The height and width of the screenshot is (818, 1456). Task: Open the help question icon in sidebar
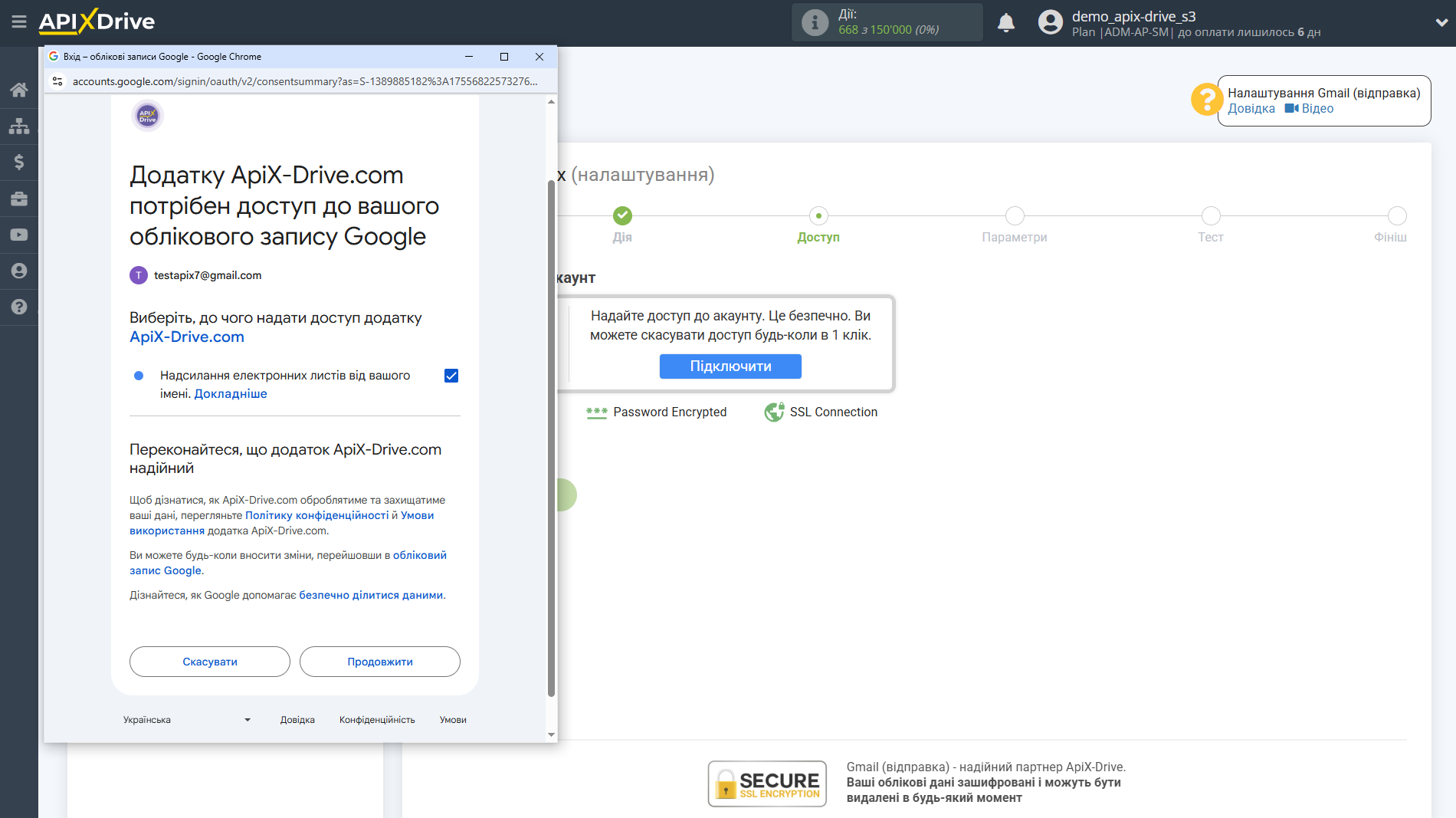(19, 307)
